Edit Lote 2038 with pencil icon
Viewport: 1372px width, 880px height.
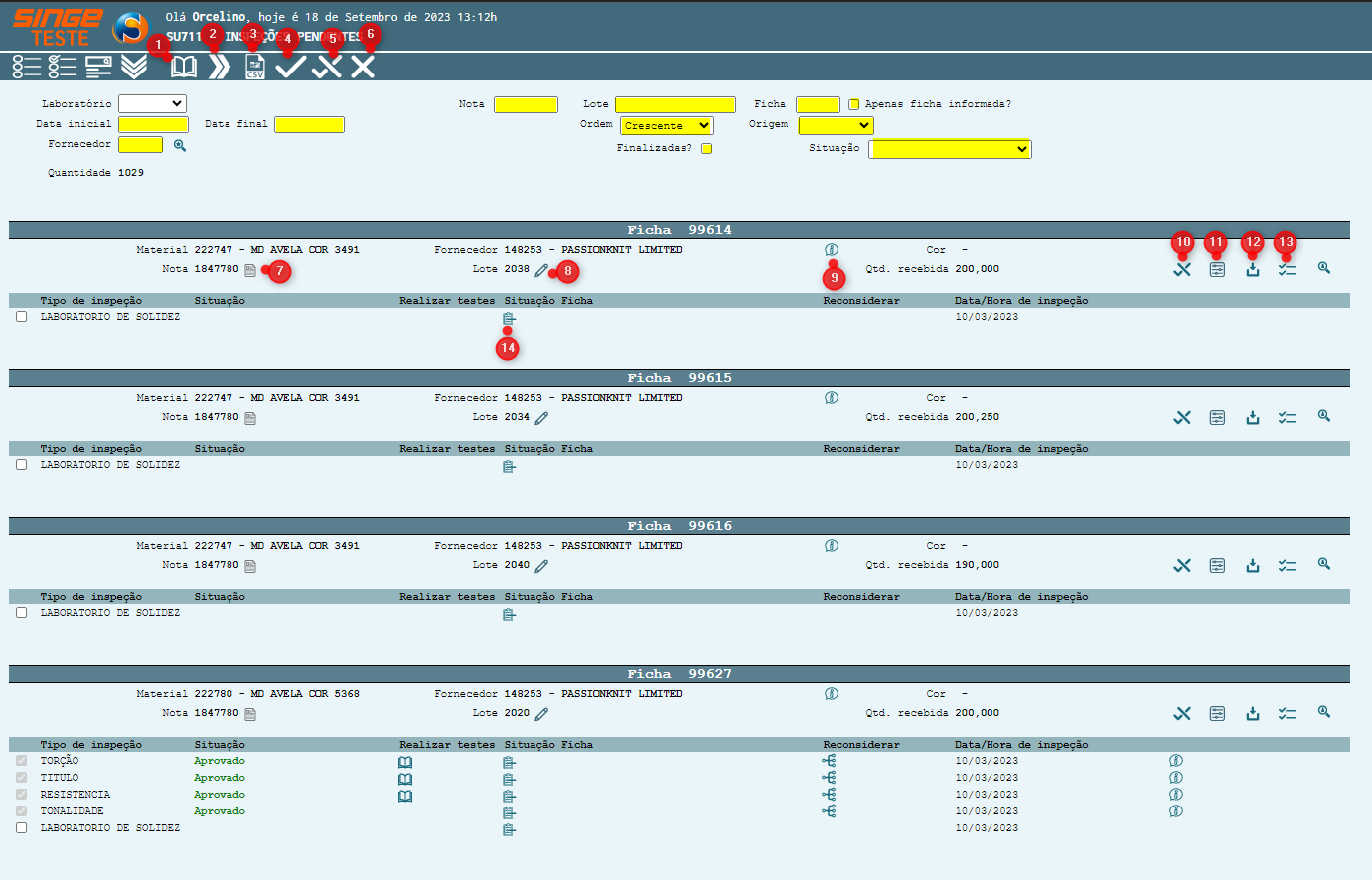click(x=541, y=270)
